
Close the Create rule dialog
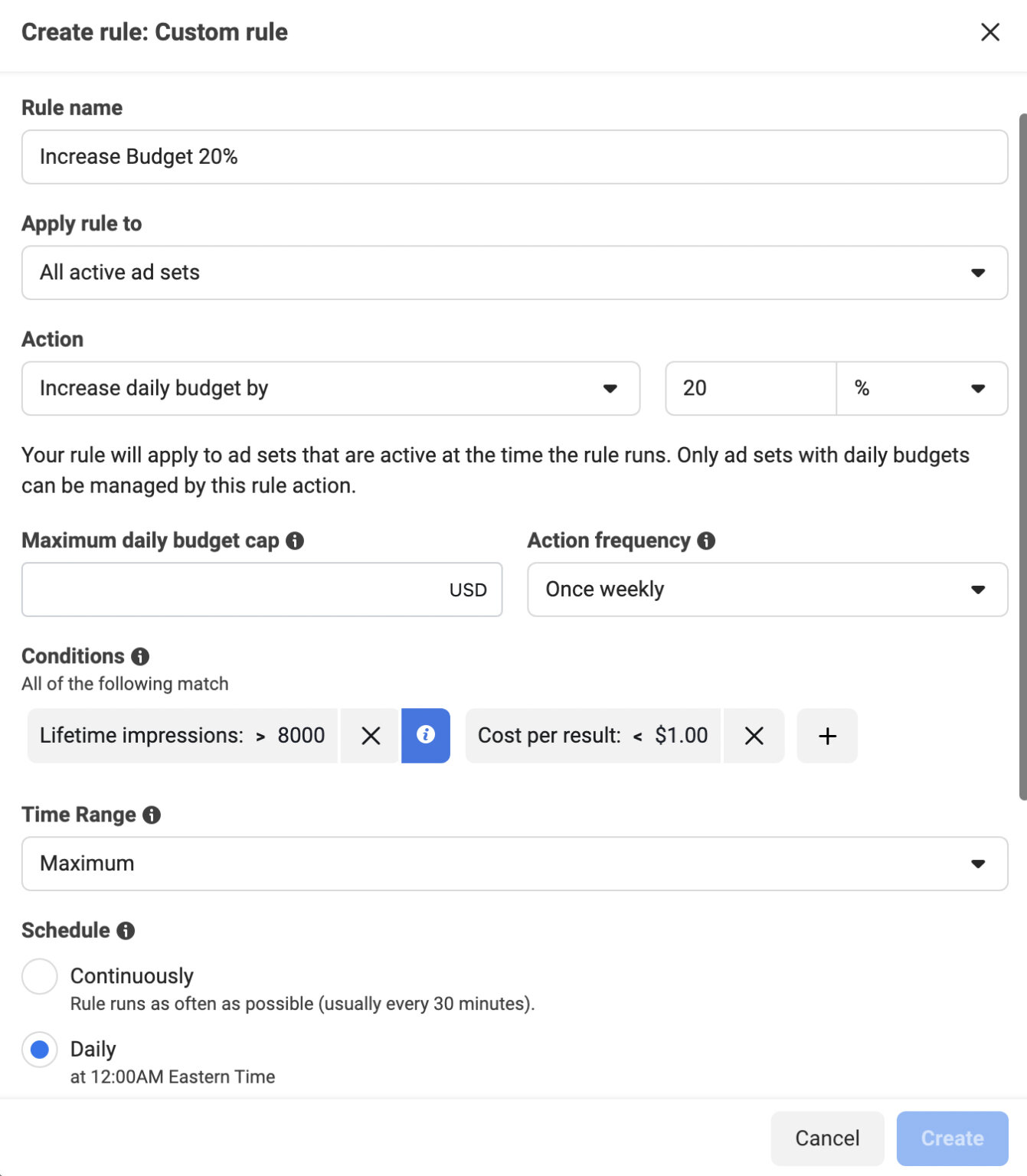pyautogui.click(x=989, y=32)
